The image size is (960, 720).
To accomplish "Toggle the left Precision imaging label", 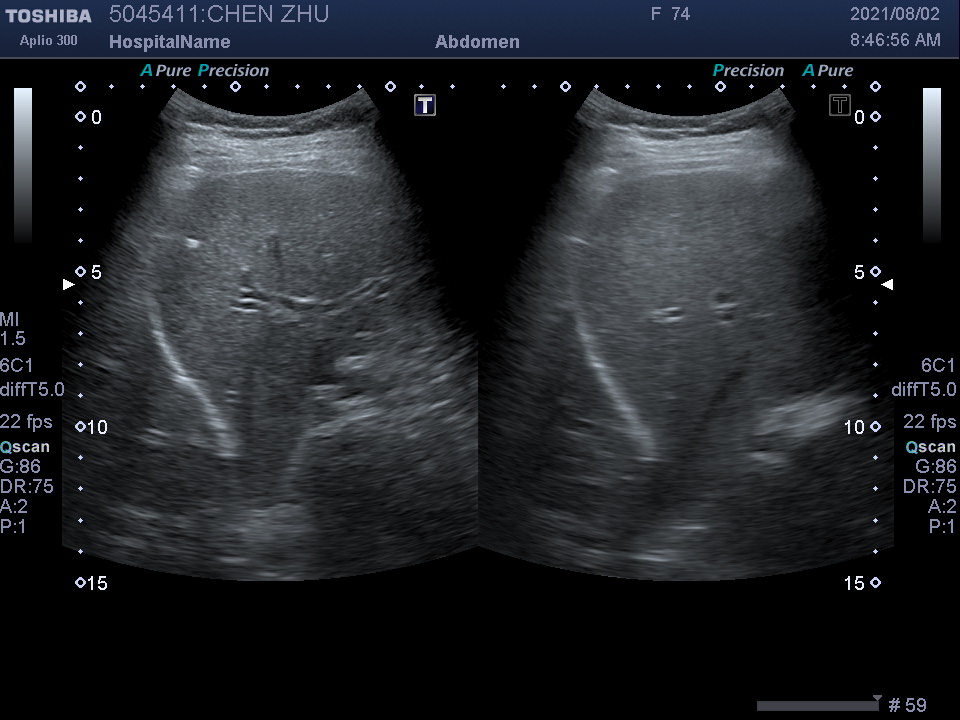I will [x=233, y=71].
